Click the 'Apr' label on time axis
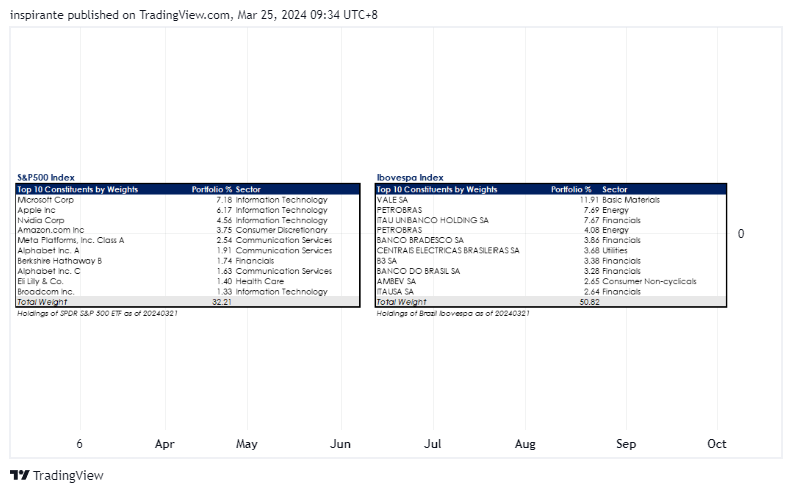The image size is (792, 493). [165, 443]
